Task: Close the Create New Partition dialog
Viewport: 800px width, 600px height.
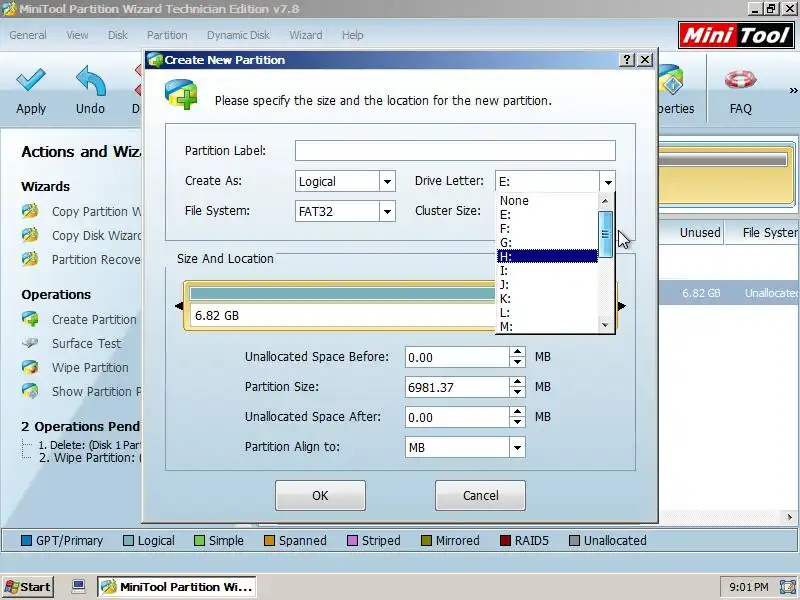Action: click(x=645, y=60)
